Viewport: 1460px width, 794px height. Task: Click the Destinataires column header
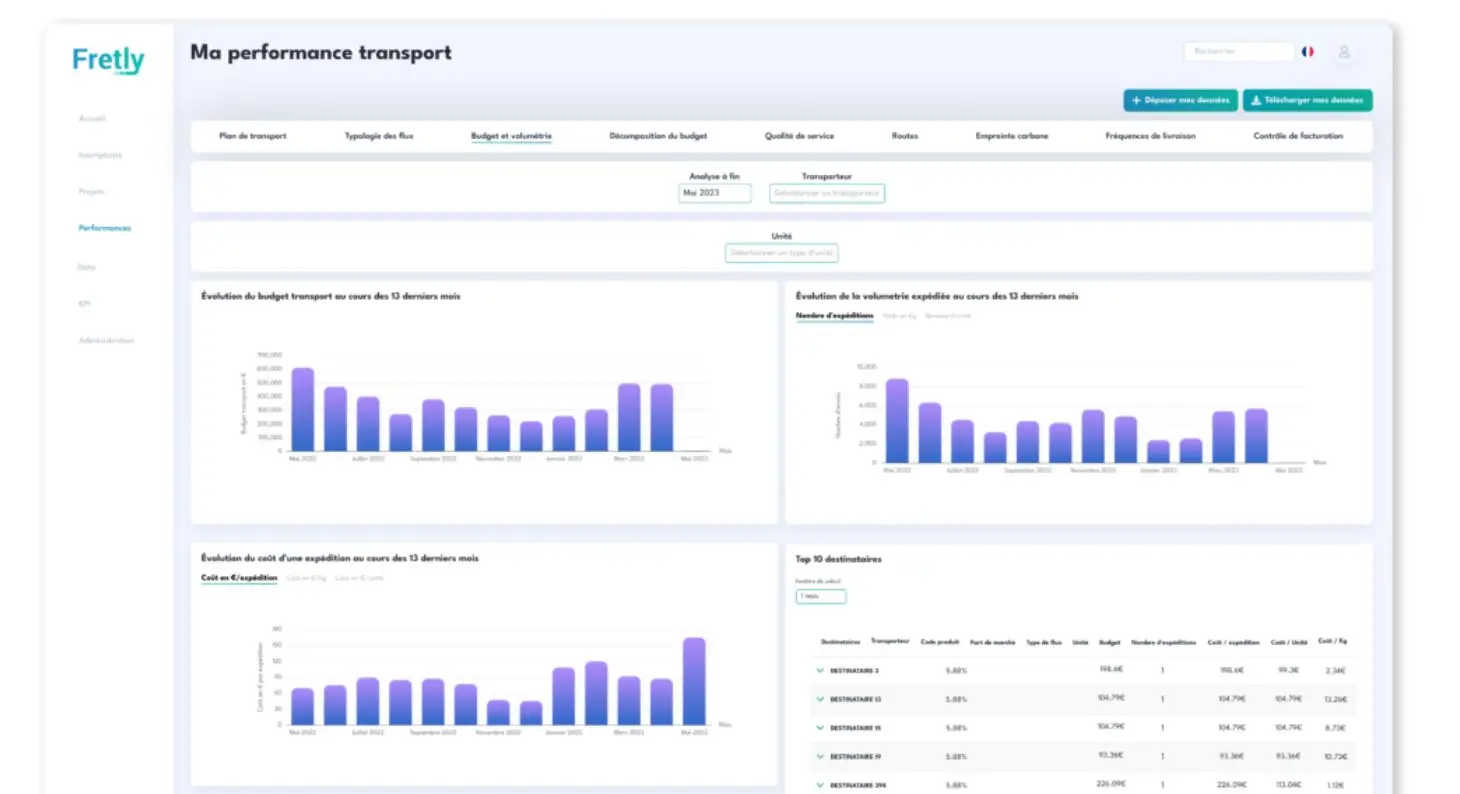(x=841, y=642)
